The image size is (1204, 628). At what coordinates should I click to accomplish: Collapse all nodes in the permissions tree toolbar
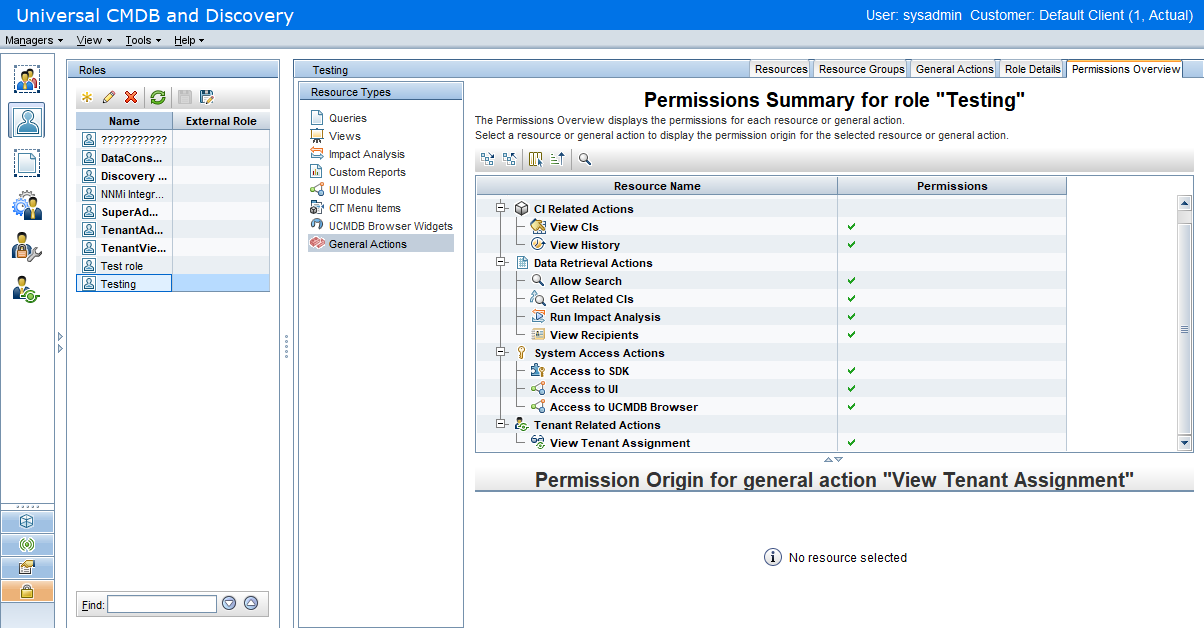point(509,158)
